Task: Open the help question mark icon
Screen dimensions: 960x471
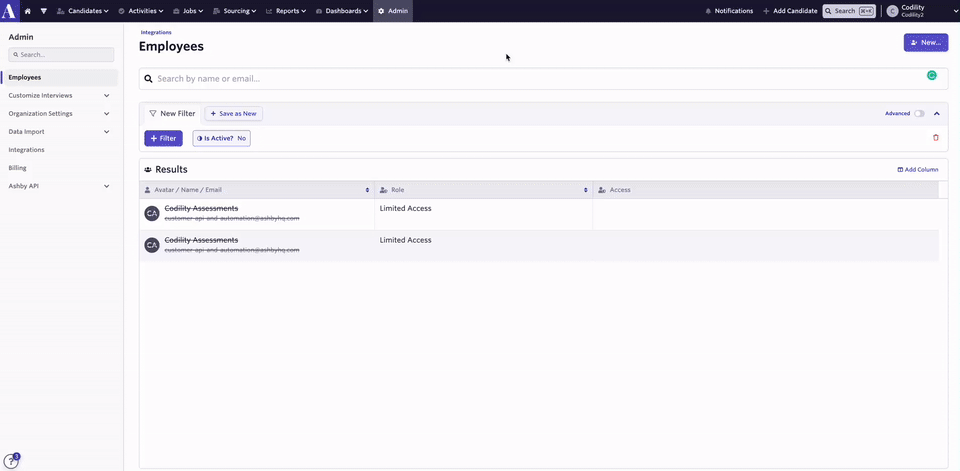Action: tap(11, 461)
